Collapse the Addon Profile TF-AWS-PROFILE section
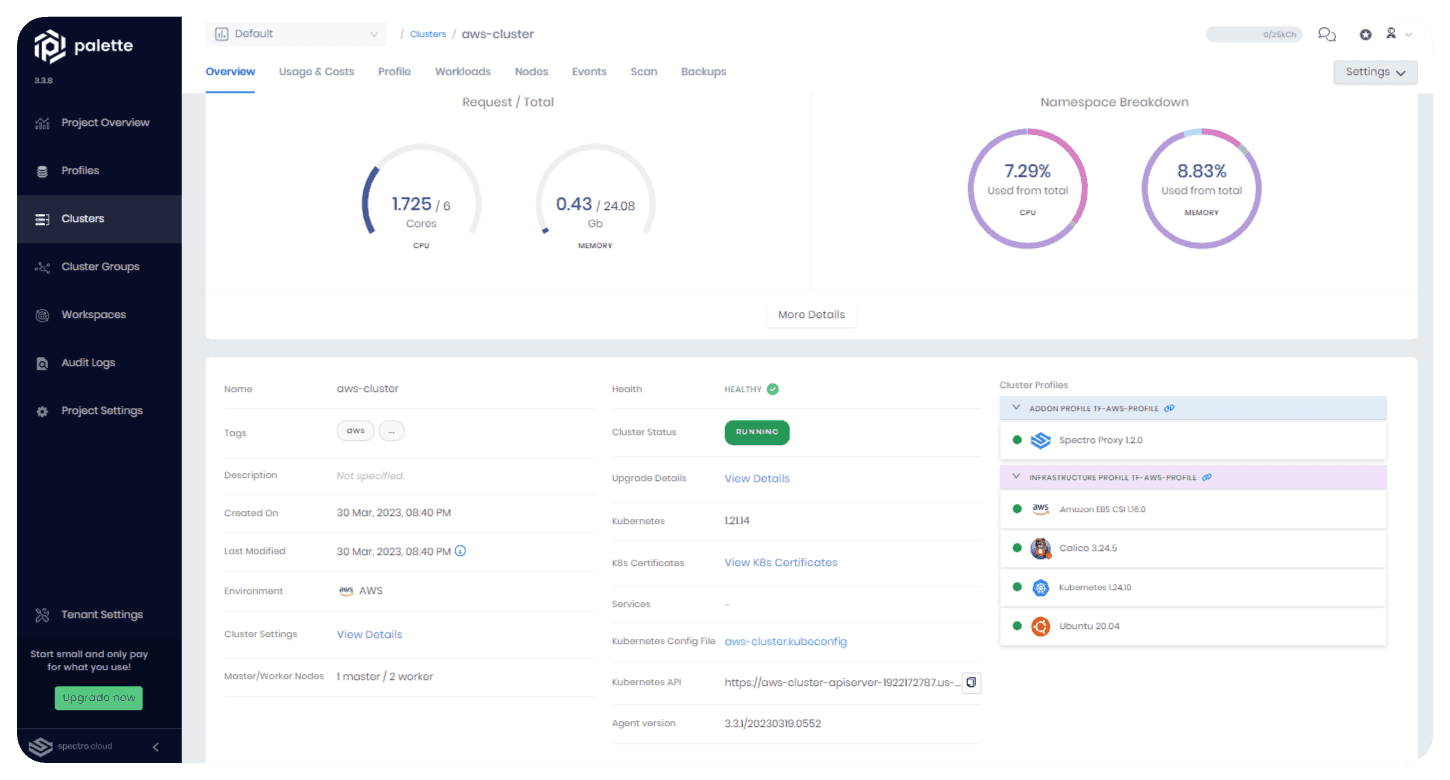The height and width of the screenshot is (780, 1450). pyautogui.click(x=1016, y=408)
